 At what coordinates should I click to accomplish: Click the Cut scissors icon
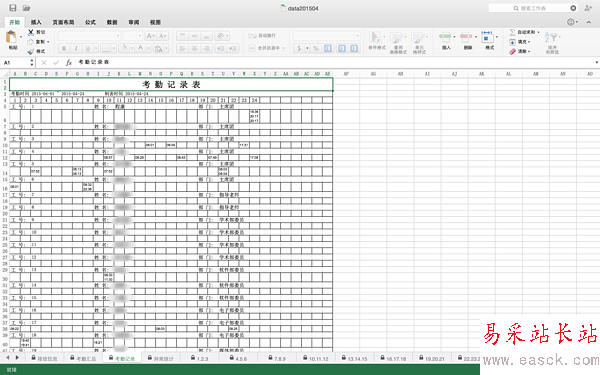[x=31, y=32]
